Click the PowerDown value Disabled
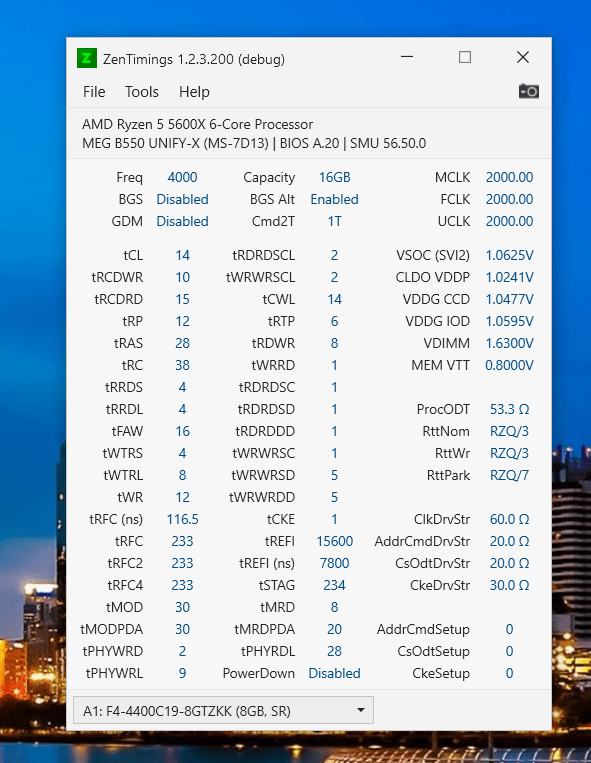The image size is (591, 763). [x=334, y=673]
